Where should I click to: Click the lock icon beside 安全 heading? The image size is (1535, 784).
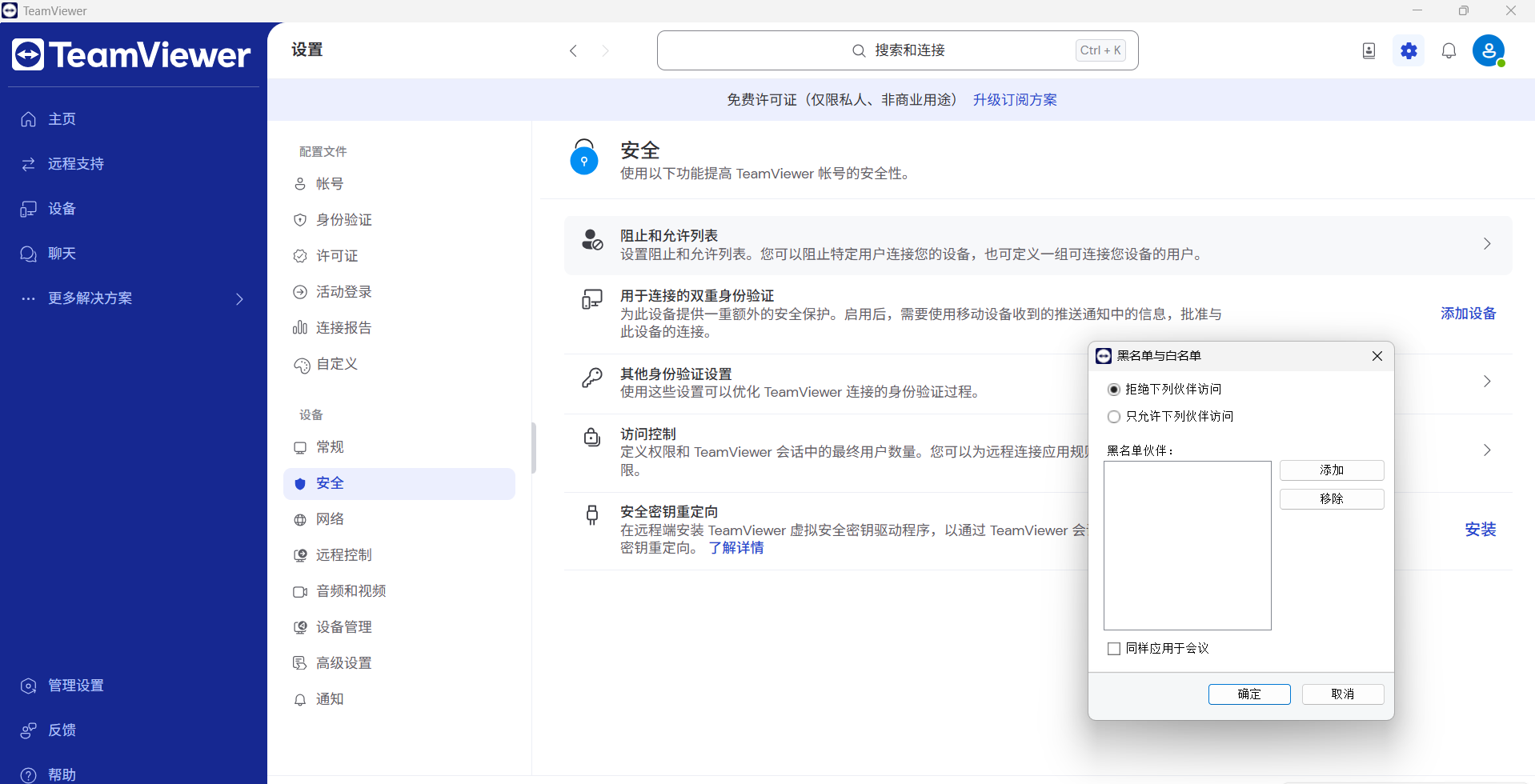pyautogui.click(x=584, y=157)
